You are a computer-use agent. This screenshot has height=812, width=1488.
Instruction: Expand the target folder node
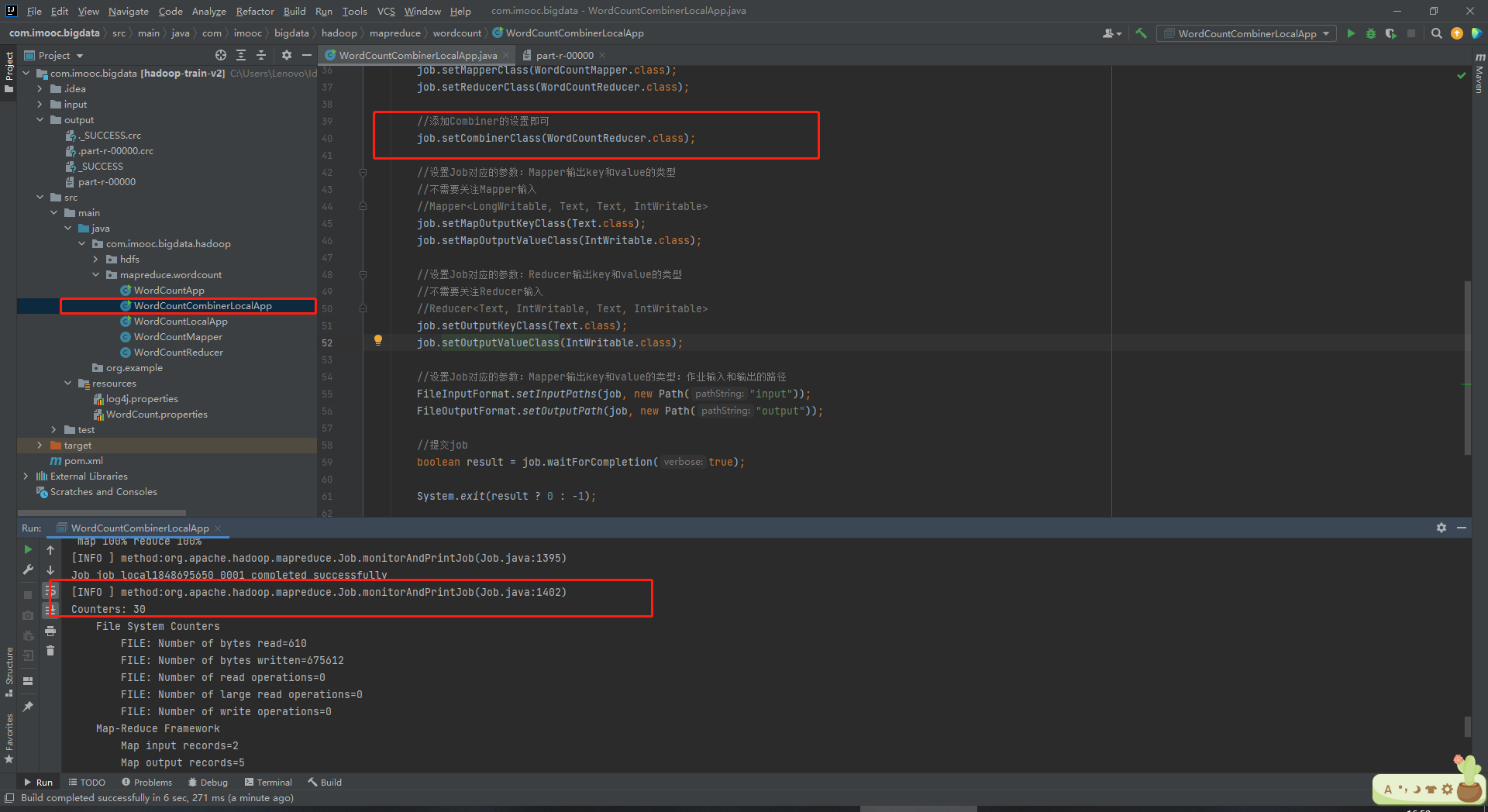(40, 446)
